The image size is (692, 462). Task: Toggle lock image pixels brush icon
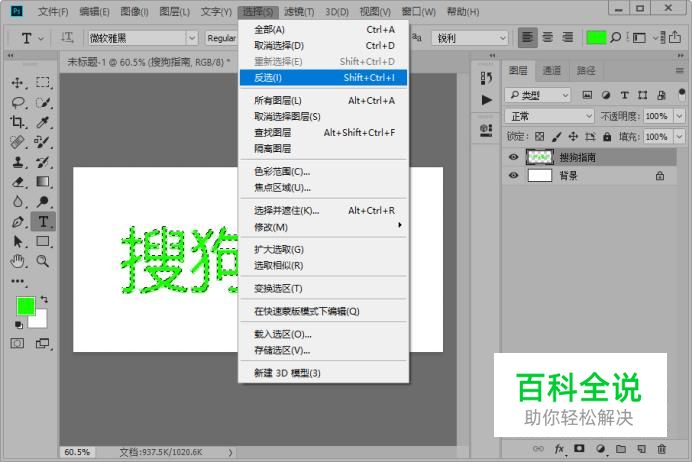556,136
